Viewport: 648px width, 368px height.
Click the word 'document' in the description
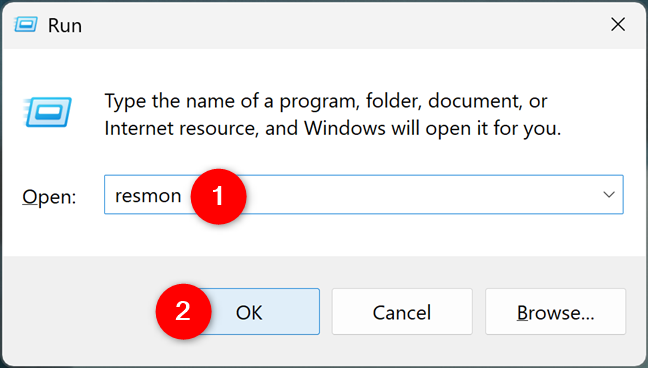pos(475,101)
